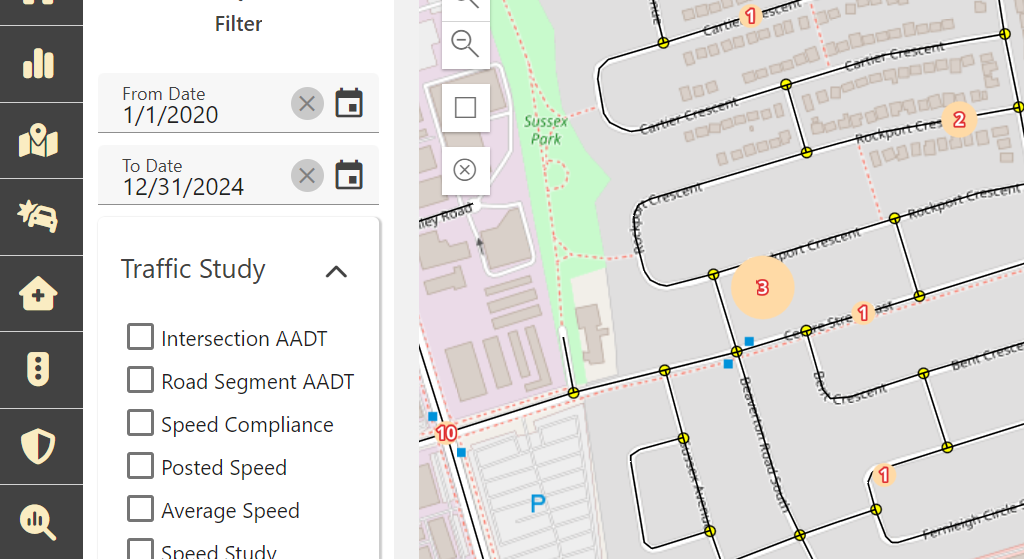
Task: Open the To Date calendar picker
Action: [349, 175]
